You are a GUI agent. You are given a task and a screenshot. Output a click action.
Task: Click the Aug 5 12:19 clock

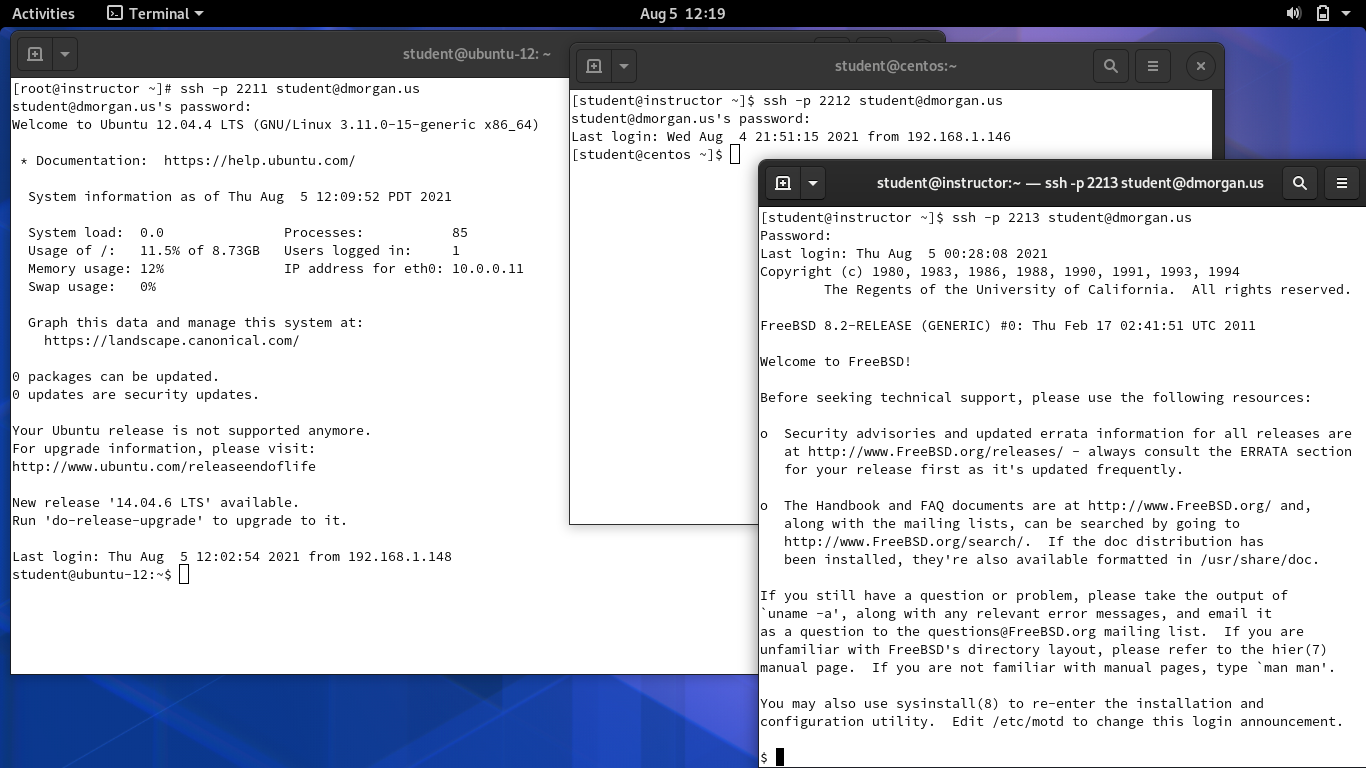click(x=682, y=14)
